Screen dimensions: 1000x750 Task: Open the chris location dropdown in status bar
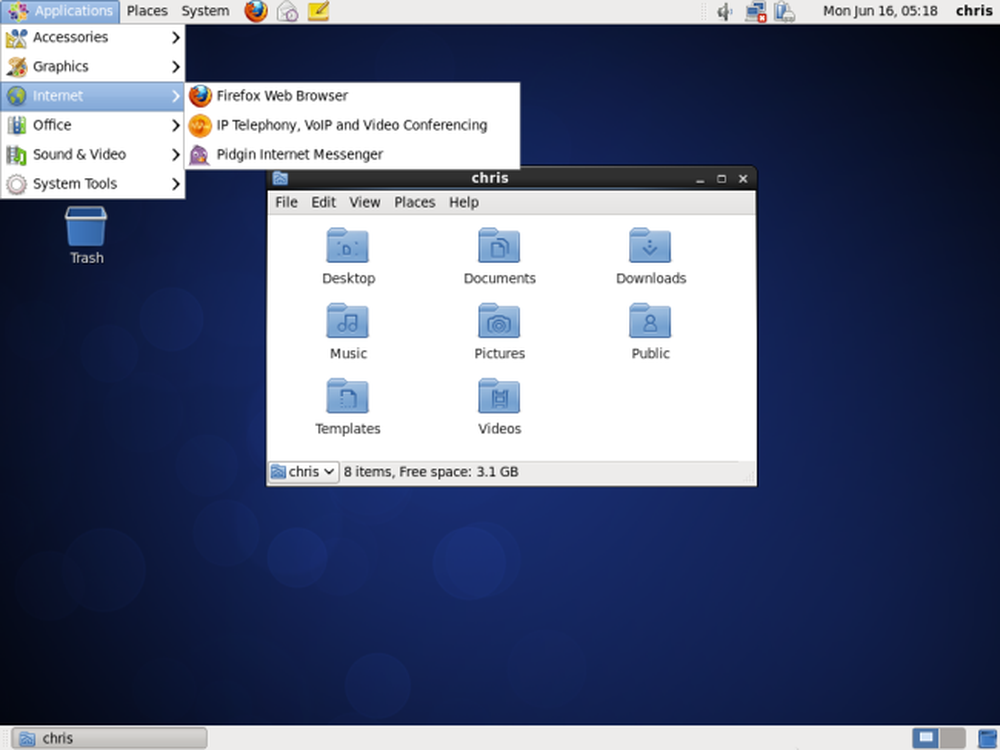pos(304,472)
